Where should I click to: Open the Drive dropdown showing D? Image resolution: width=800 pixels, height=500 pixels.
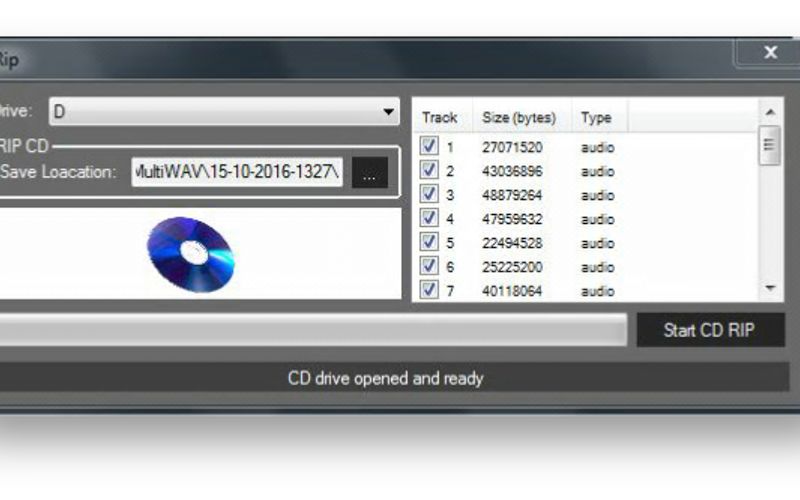click(224, 111)
